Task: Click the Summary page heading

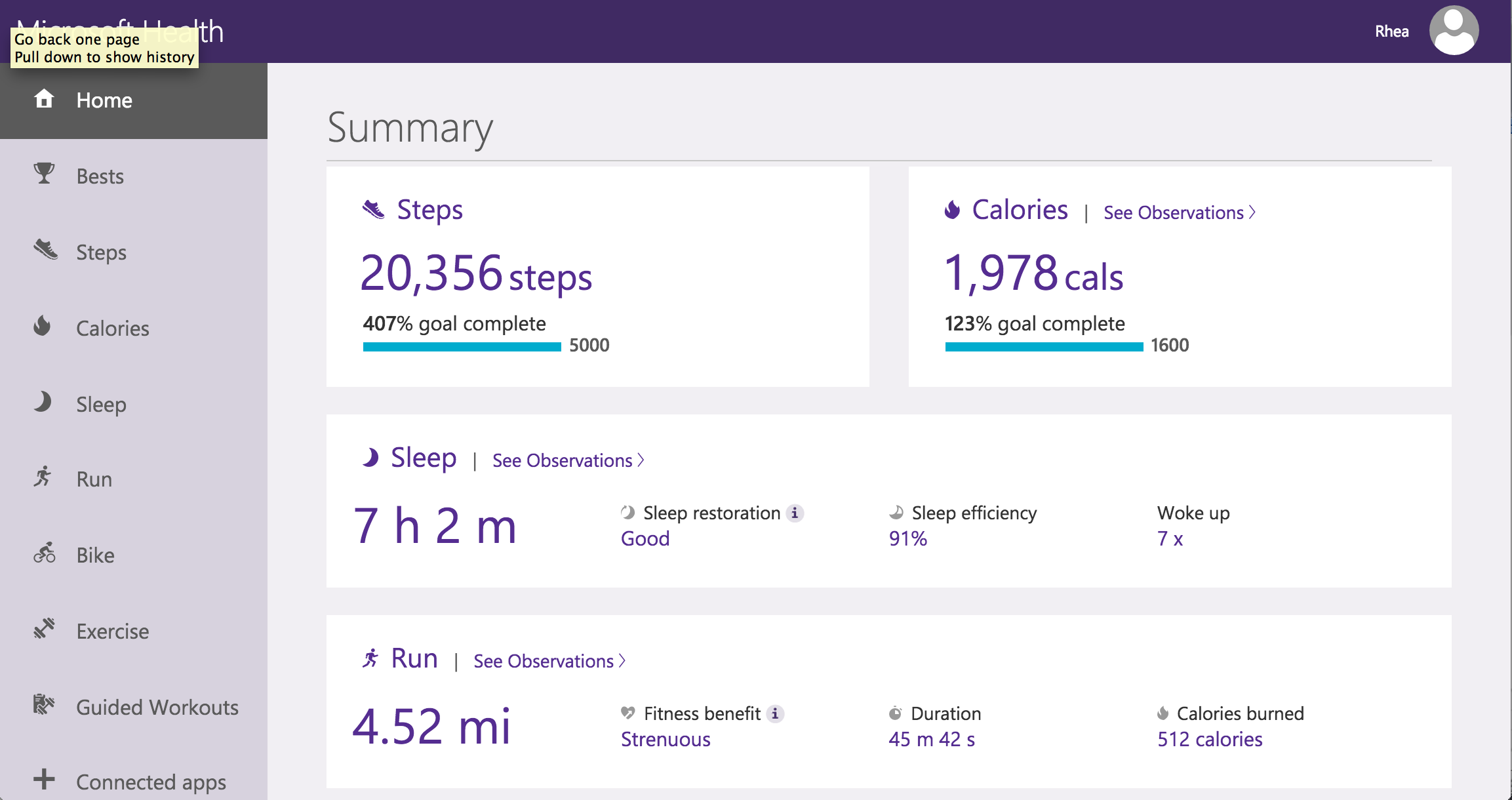Action: [410, 129]
